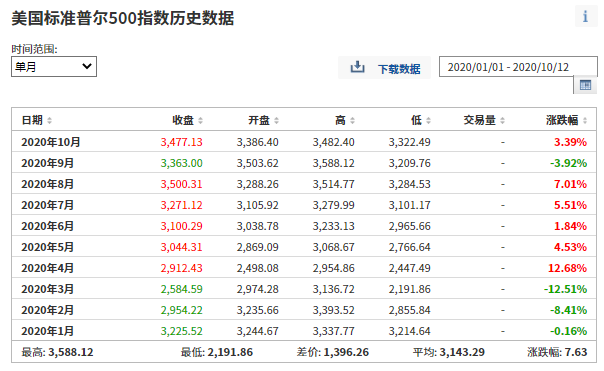
Task: Click the 12.68% change value
Action: (567, 268)
